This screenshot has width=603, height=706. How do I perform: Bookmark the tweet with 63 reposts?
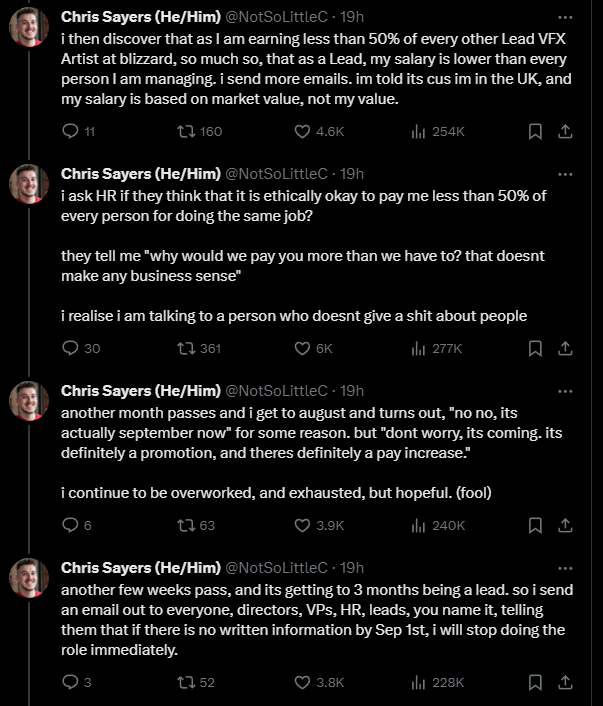535,525
